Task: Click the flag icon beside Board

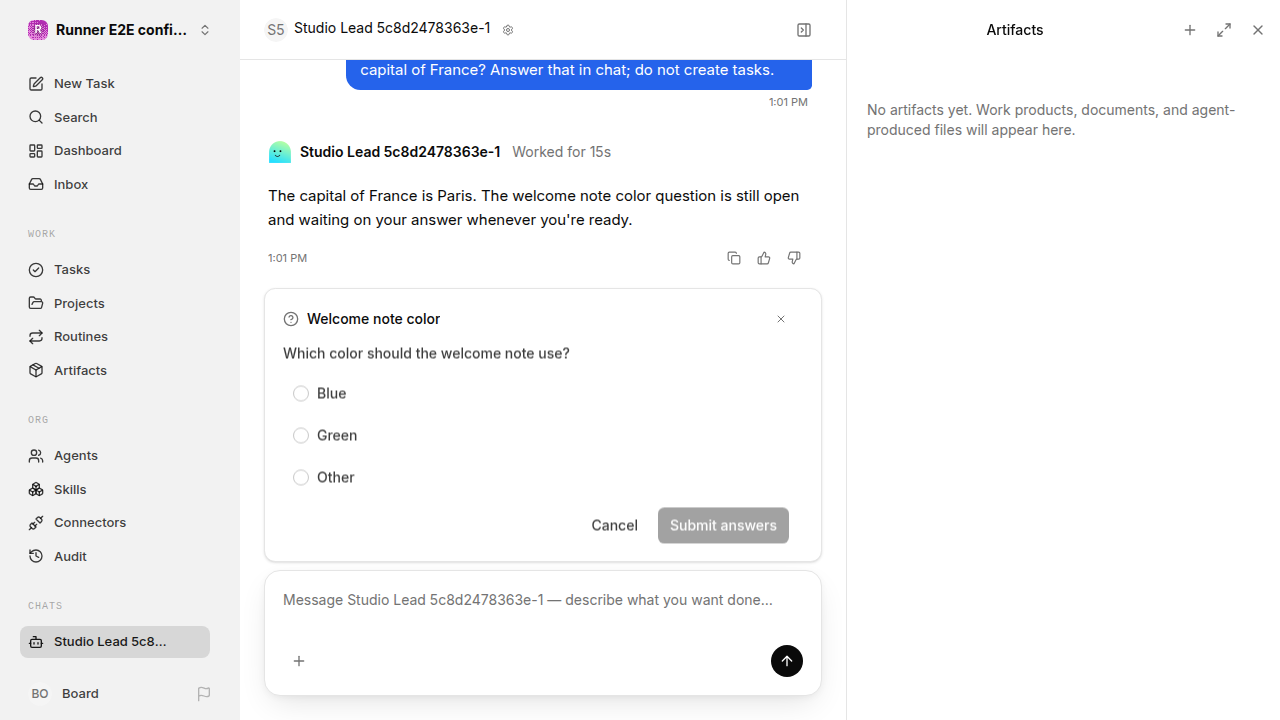Action: coord(204,694)
